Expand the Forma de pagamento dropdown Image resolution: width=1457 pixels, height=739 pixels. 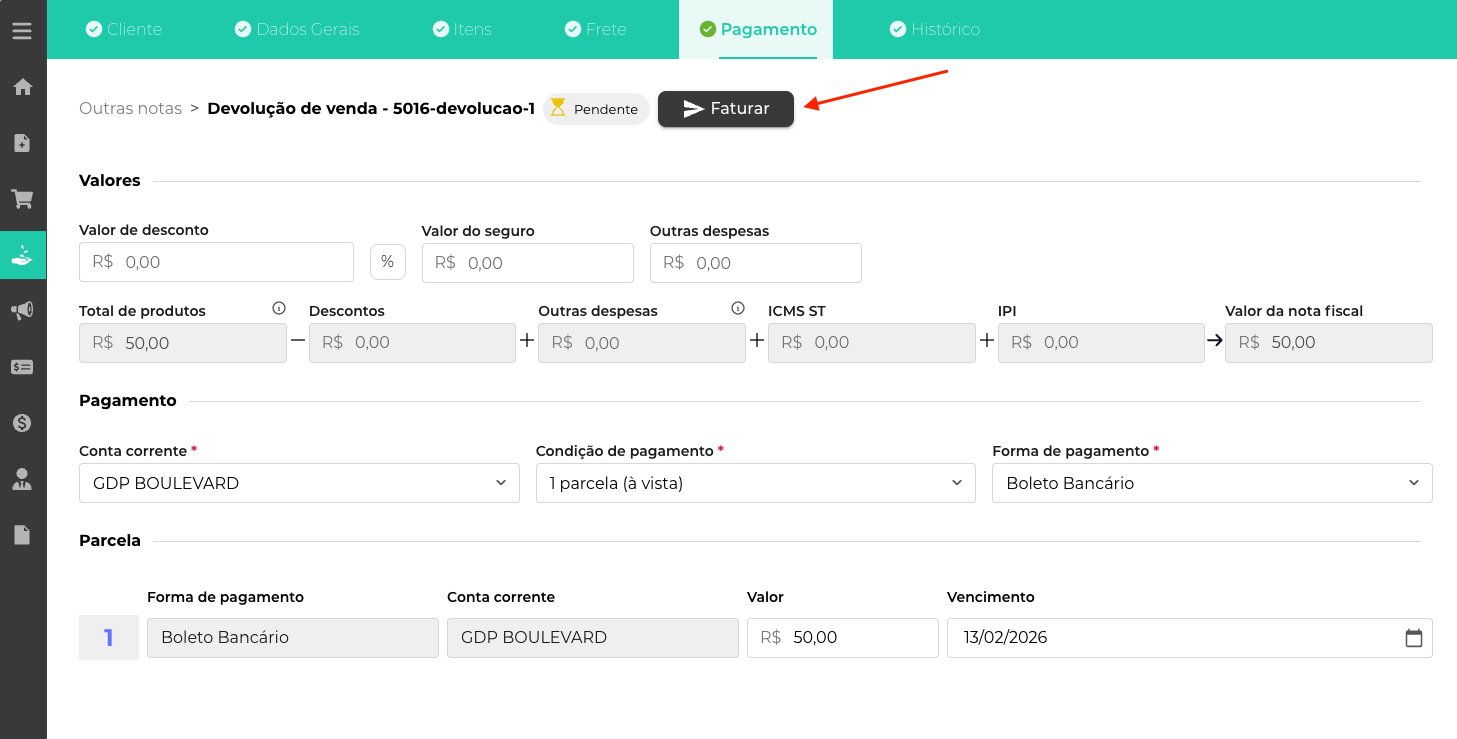(1211, 483)
